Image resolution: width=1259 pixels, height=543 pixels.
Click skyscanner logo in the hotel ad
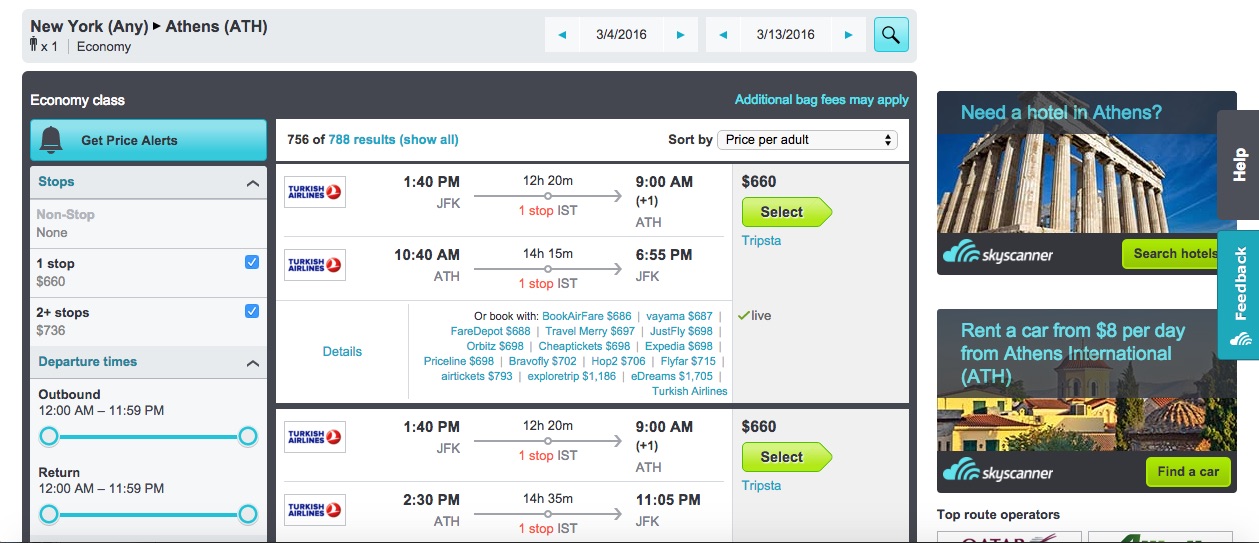coord(998,254)
